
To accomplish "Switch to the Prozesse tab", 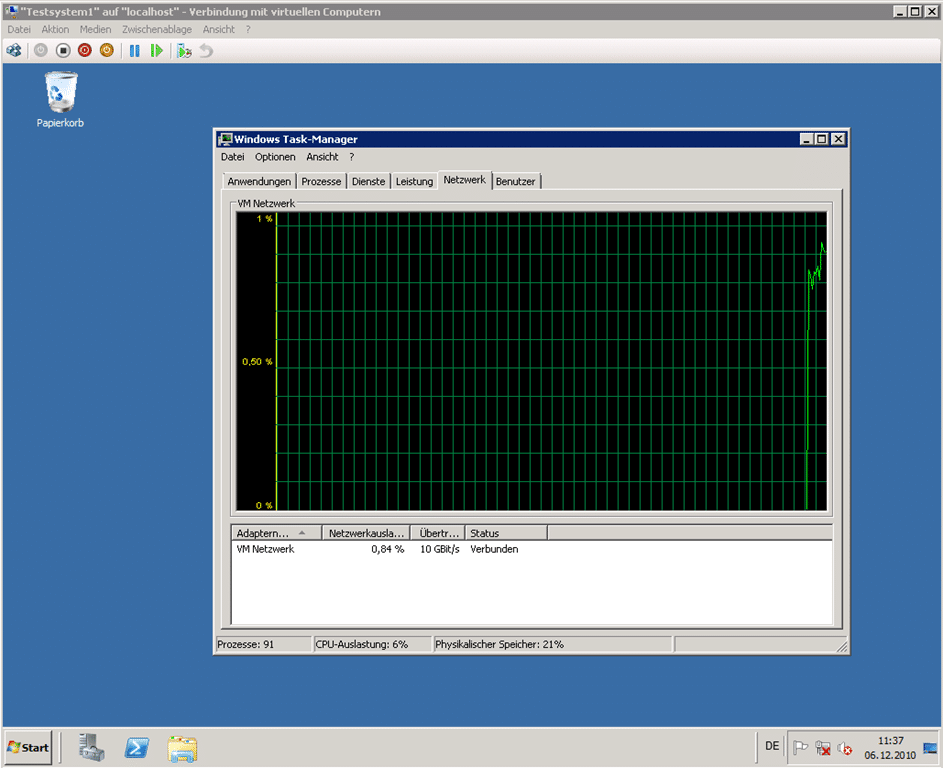I will point(321,181).
